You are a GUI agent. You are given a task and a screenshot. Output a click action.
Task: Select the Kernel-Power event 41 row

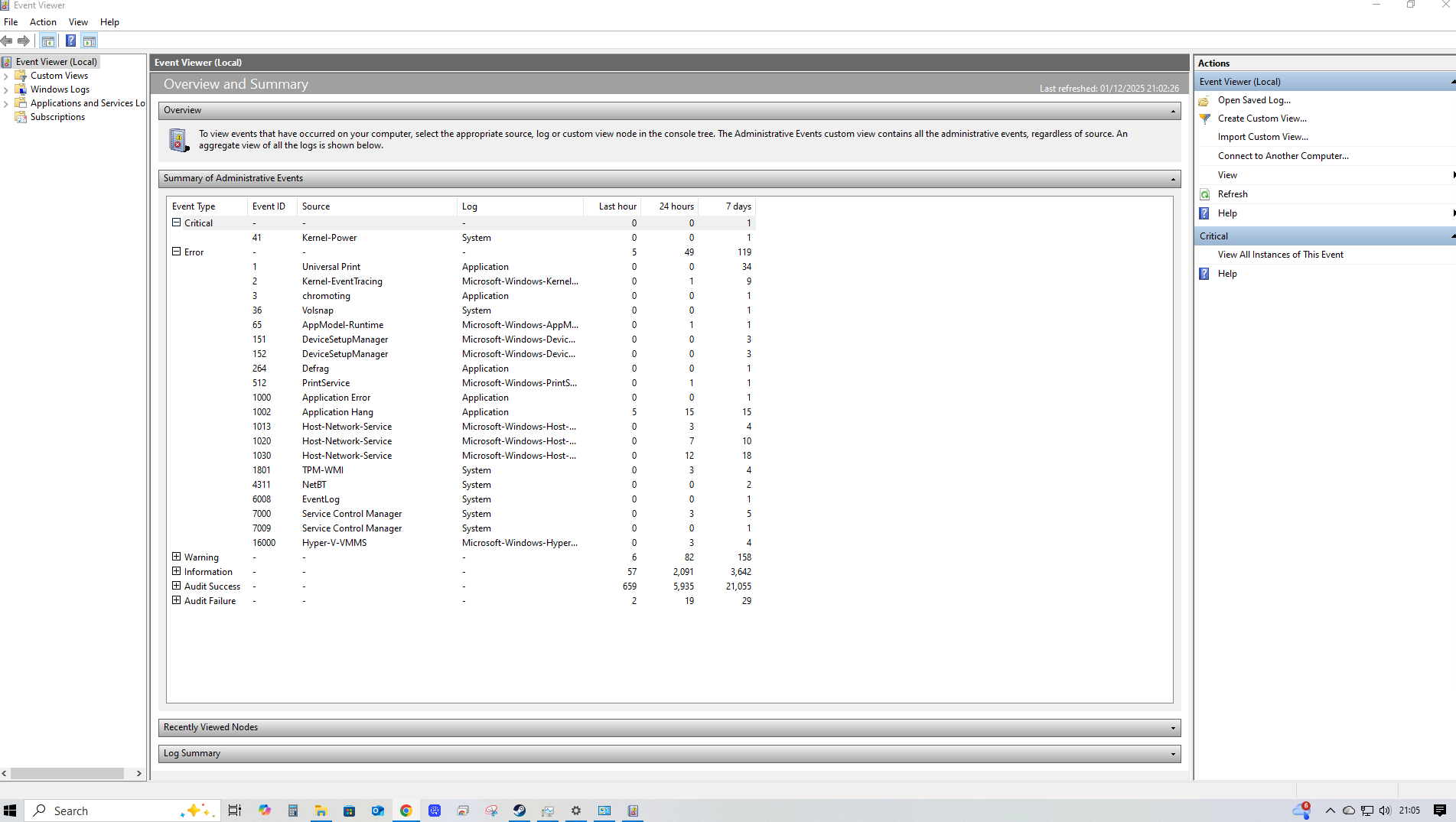pyautogui.click(x=329, y=238)
